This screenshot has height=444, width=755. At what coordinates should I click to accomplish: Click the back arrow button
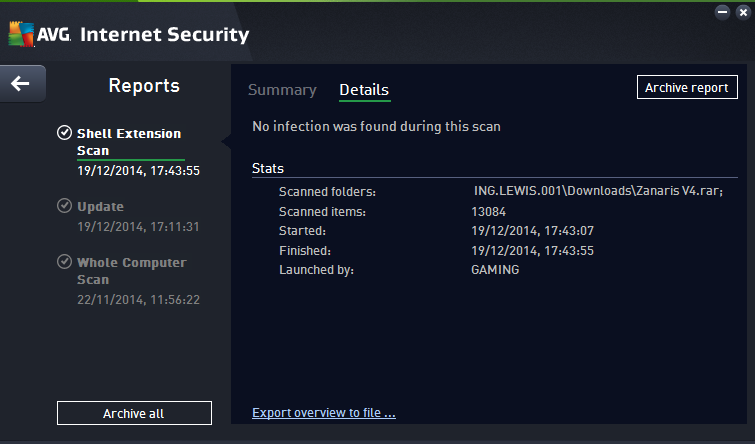pyautogui.click(x=21, y=84)
